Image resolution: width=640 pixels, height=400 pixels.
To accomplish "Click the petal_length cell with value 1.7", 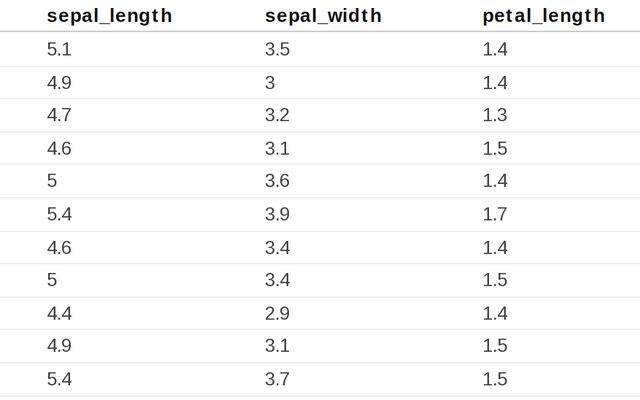I will pos(495,214).
